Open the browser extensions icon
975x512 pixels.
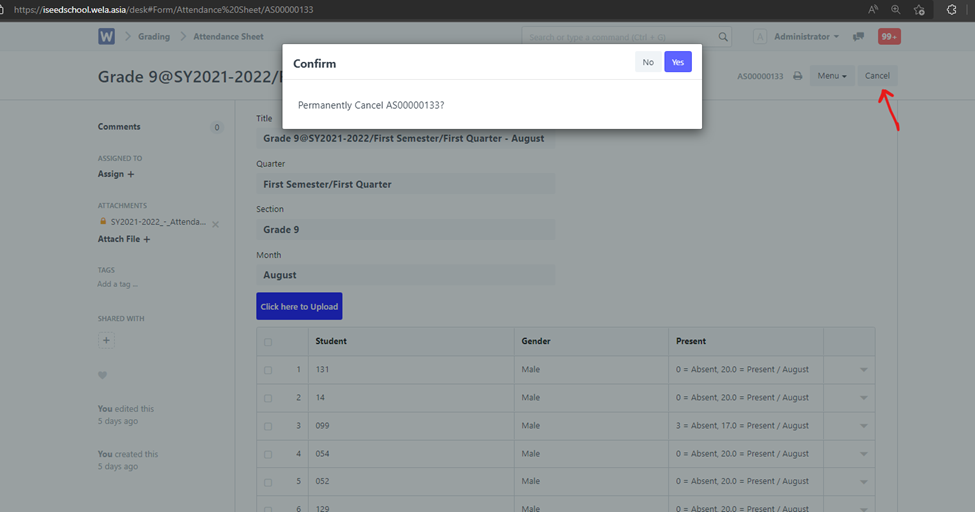(x=952, y=9)
